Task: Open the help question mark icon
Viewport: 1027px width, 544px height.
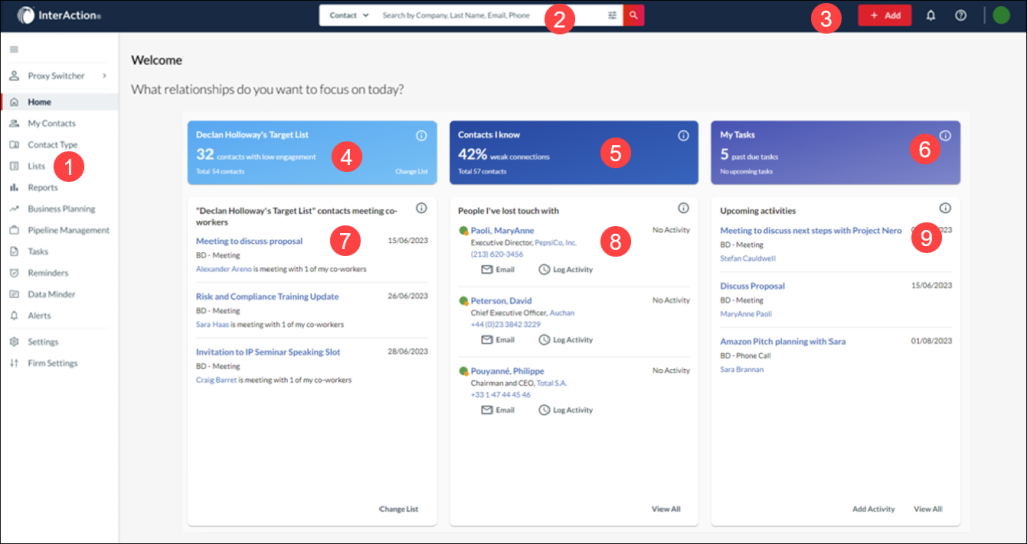Action: click(x=960, y=16)
